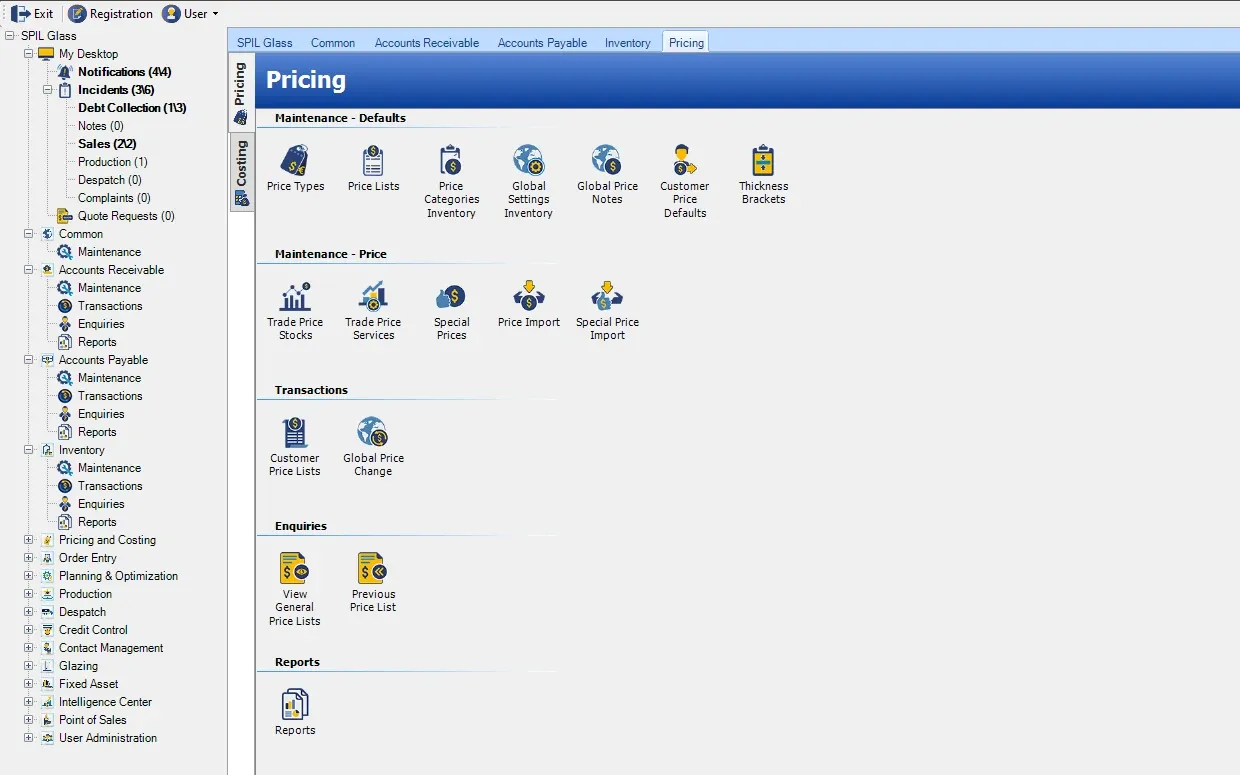Expand the Planning & Optimization node
The height and width of the screenshot is (775, 1240).
pos(29,576)
